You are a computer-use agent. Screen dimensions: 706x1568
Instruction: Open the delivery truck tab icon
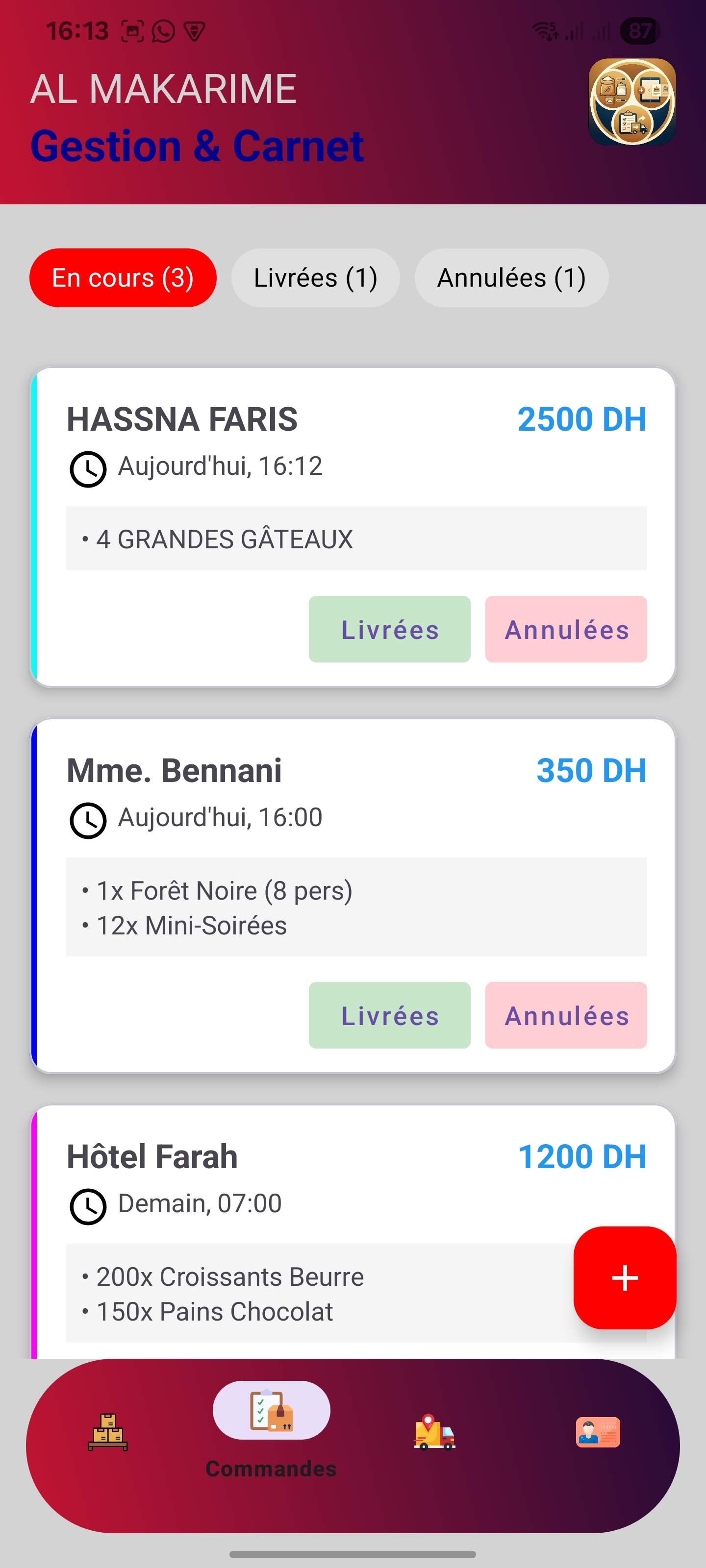click(x=434, y=1432)
